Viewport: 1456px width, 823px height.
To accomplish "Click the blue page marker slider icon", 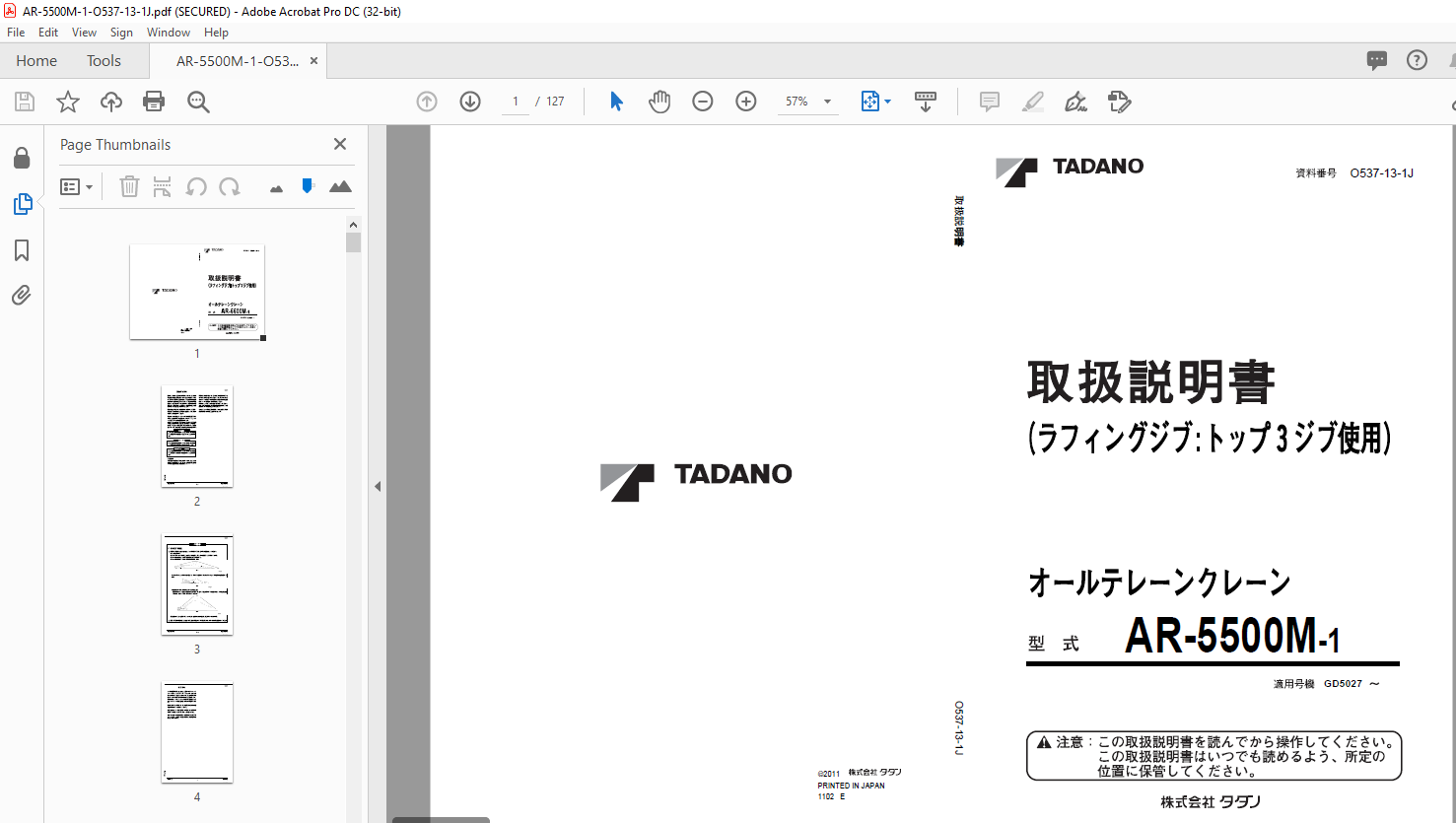I will (308, 185).
